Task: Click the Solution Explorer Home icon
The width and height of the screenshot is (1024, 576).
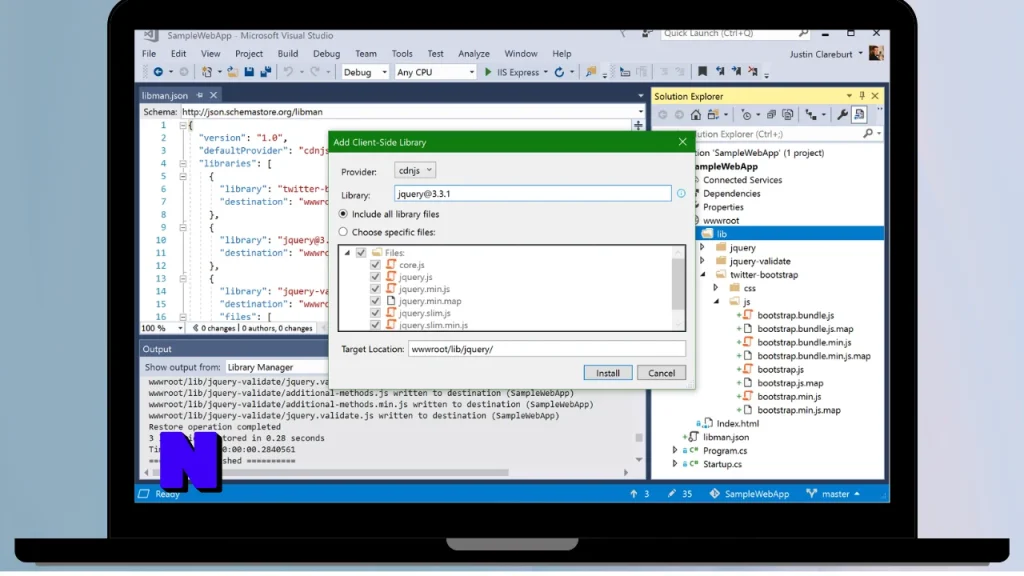Action: [696, 115]
